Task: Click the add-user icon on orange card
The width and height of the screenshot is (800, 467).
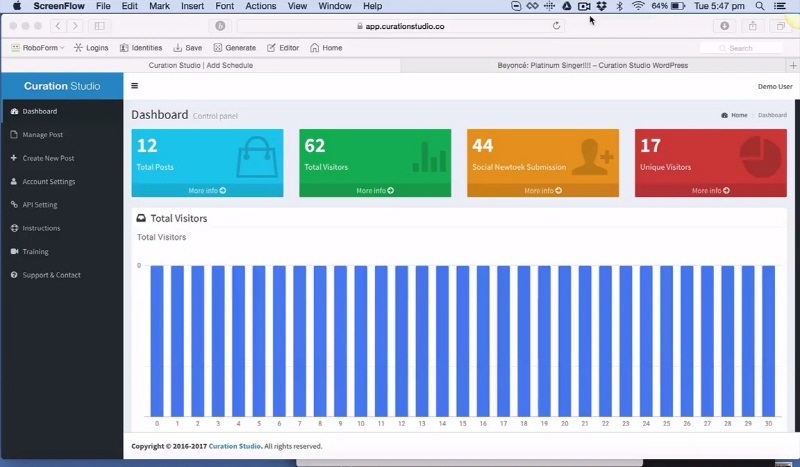Action: [592, 157]
